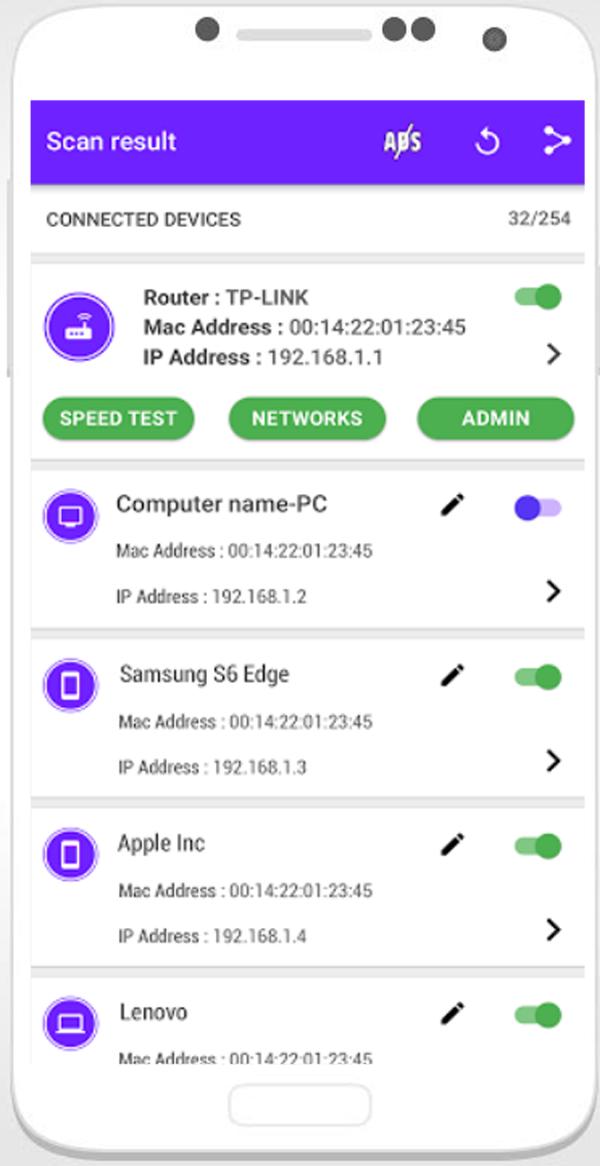Click the rescan refresh icon
This screenshot has height=1166, width=600.
click(488, 141)
